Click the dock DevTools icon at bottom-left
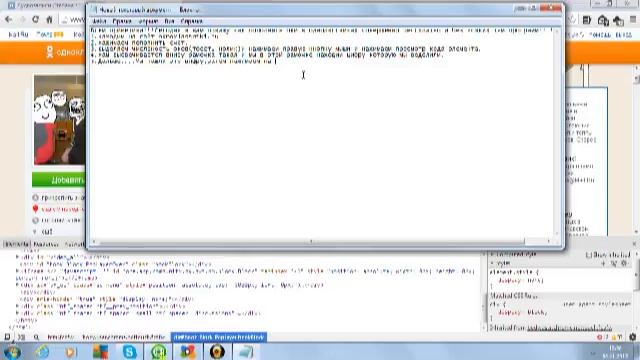Image resolution: width=640 pixels, height=360 pixels. click(x=7, y=337)
